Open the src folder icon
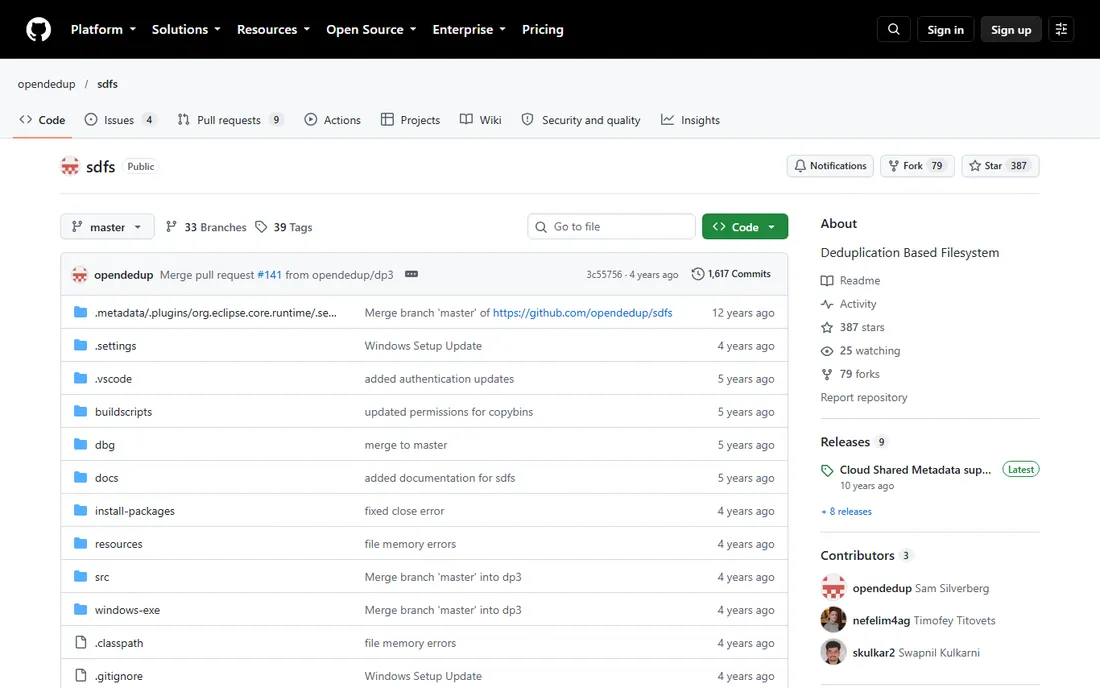The height and width of the screenshot is (688, 1100). 81,576
